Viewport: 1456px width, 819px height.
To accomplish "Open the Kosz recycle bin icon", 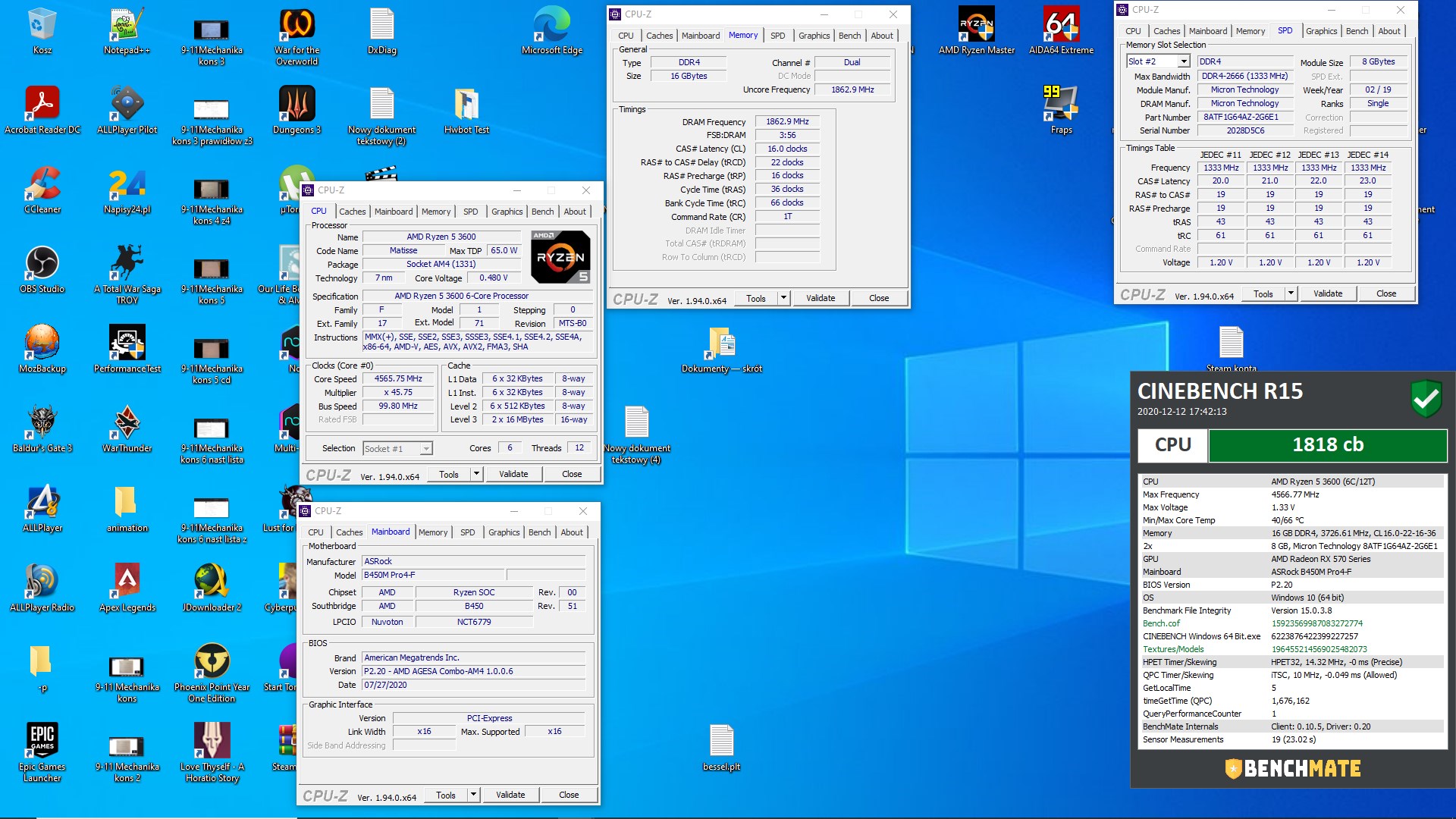I will (x=42, y=30).
